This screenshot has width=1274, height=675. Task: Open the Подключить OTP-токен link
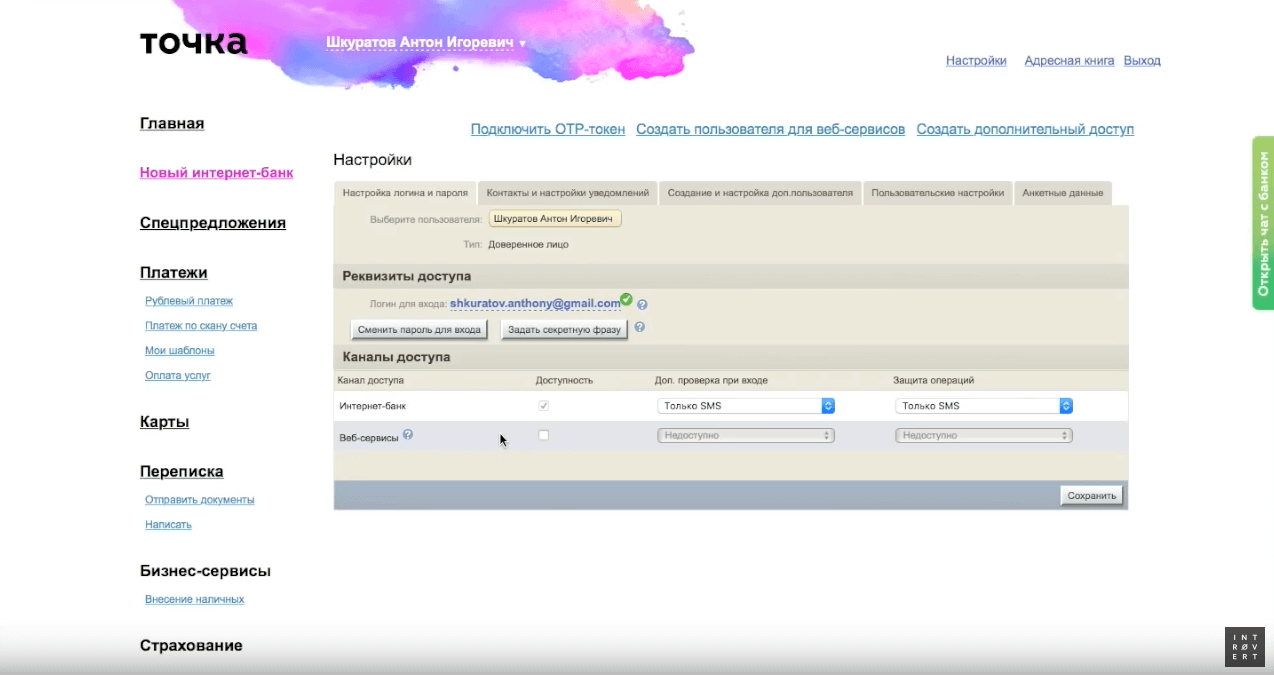tap(547, 130)
